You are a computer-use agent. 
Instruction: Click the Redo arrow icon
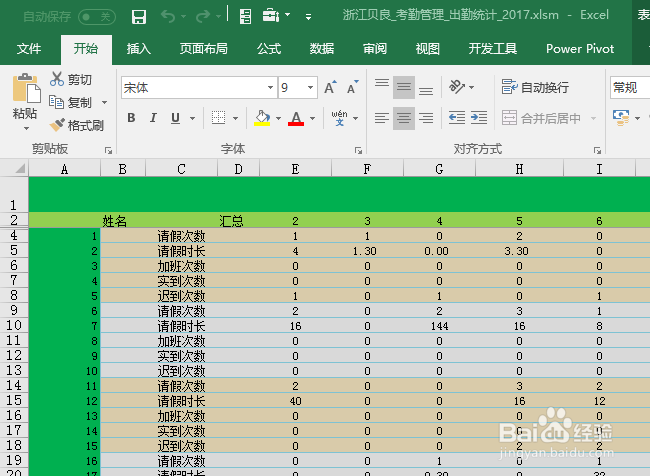203,17
